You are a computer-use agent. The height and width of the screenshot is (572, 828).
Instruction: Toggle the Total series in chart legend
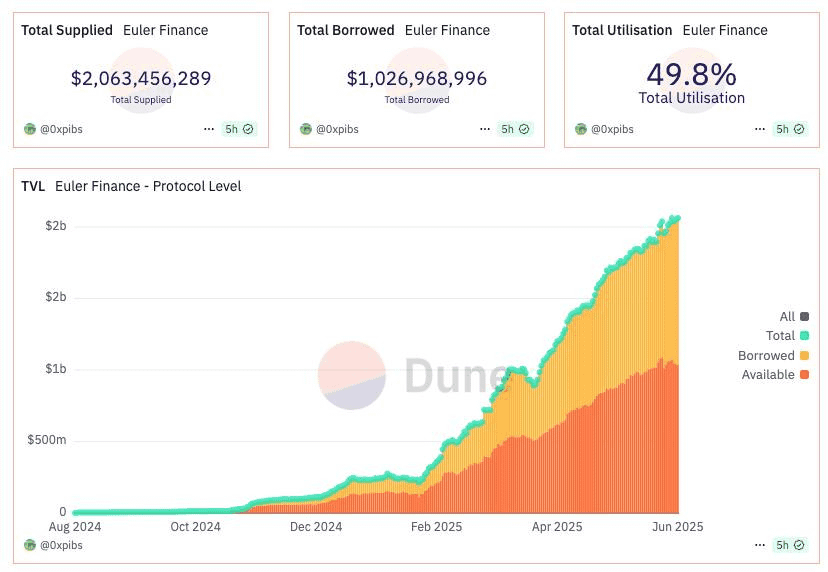[x=787, y=335]
